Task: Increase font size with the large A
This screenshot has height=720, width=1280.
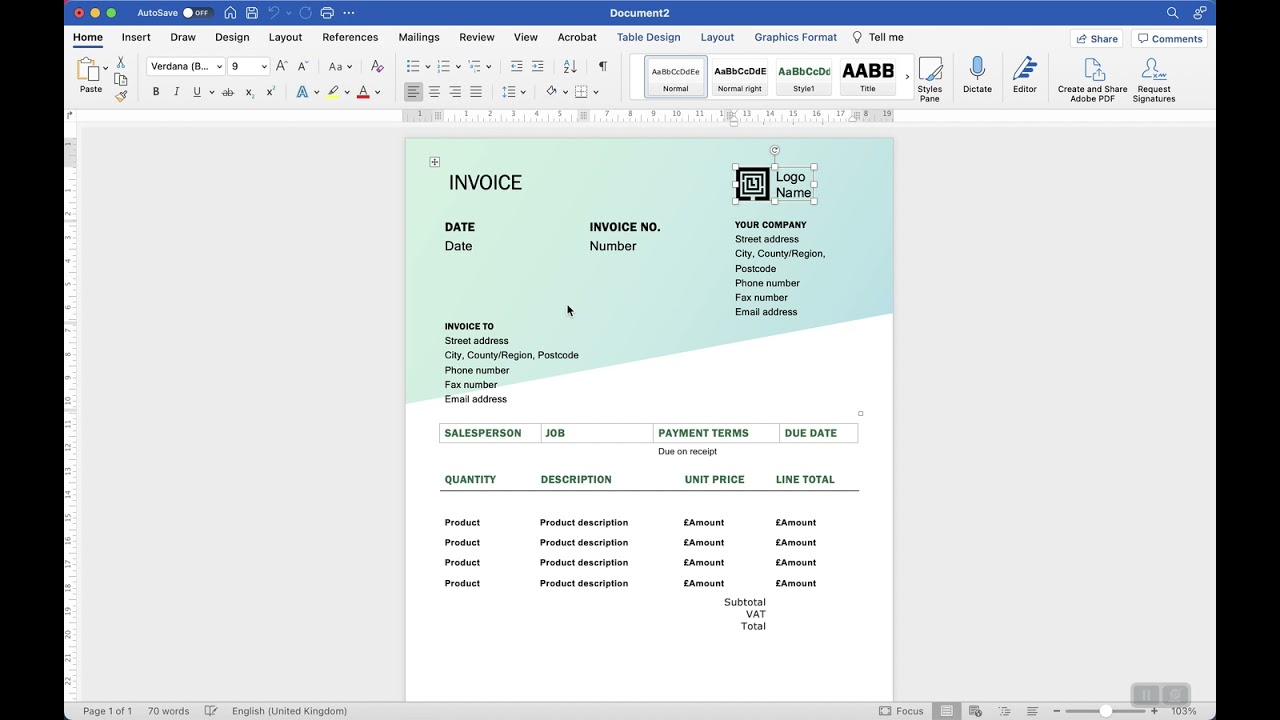Action: point(281,66)
